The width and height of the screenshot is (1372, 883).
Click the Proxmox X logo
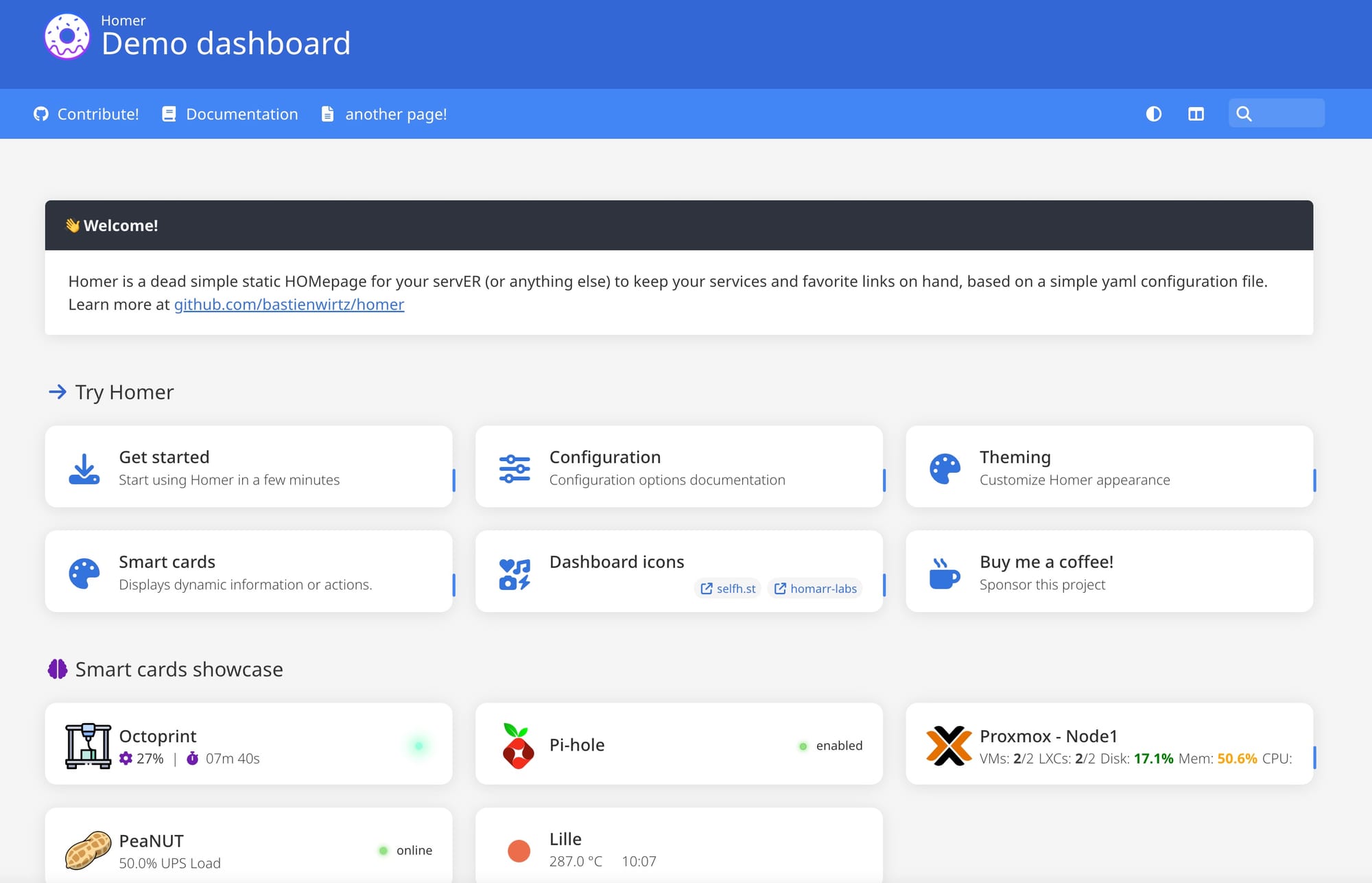coord(949,746)
